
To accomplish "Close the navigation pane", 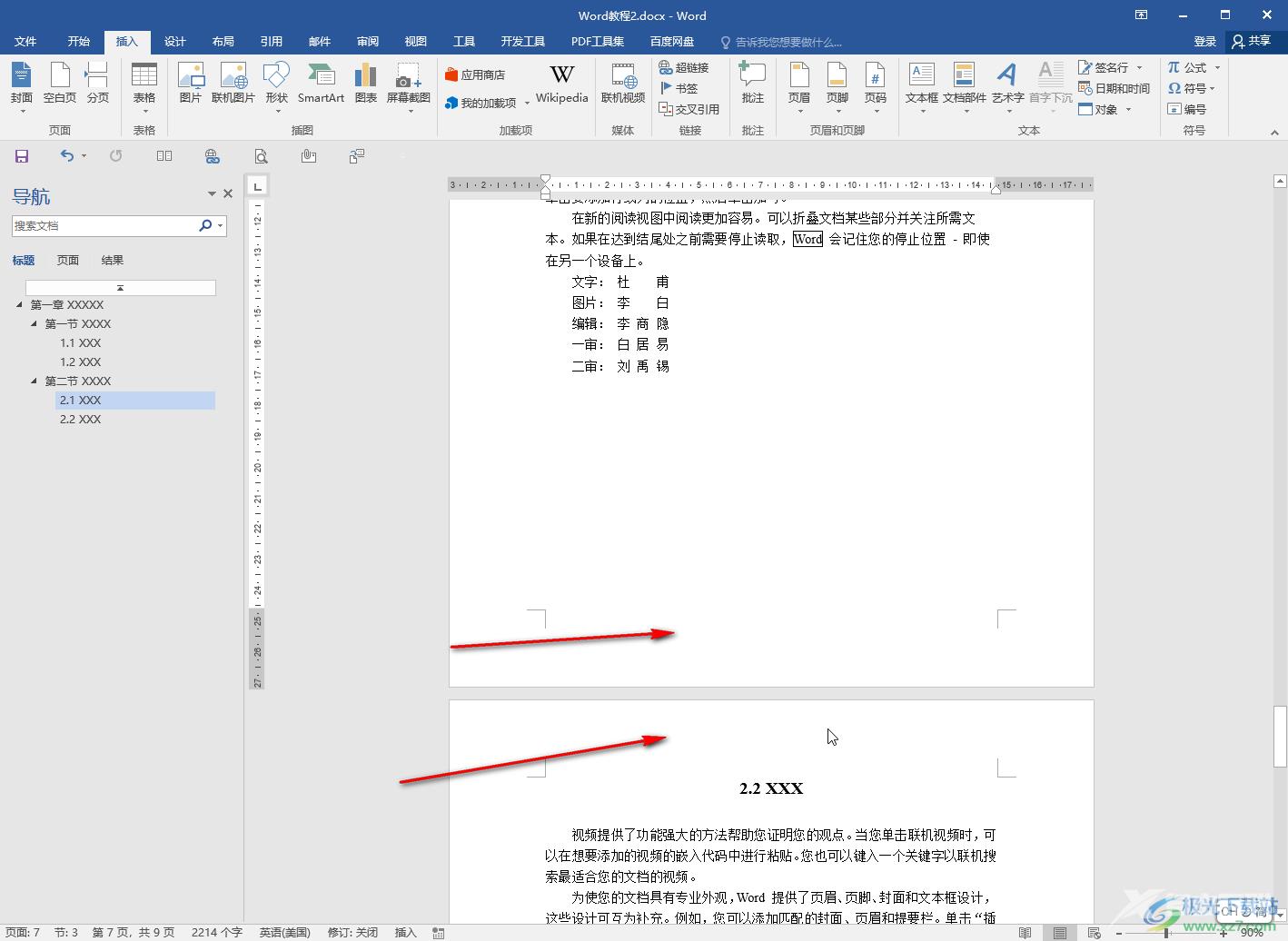I will (228, 193).
